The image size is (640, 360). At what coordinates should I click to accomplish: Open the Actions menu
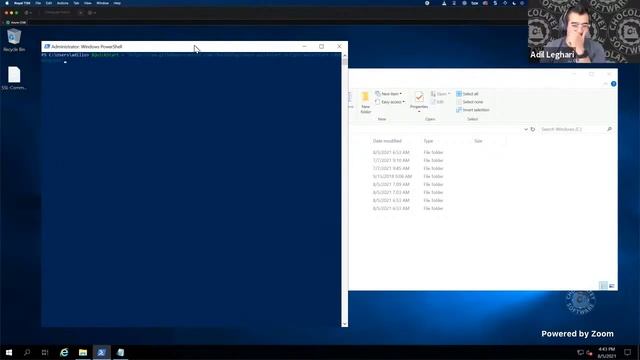62,3
